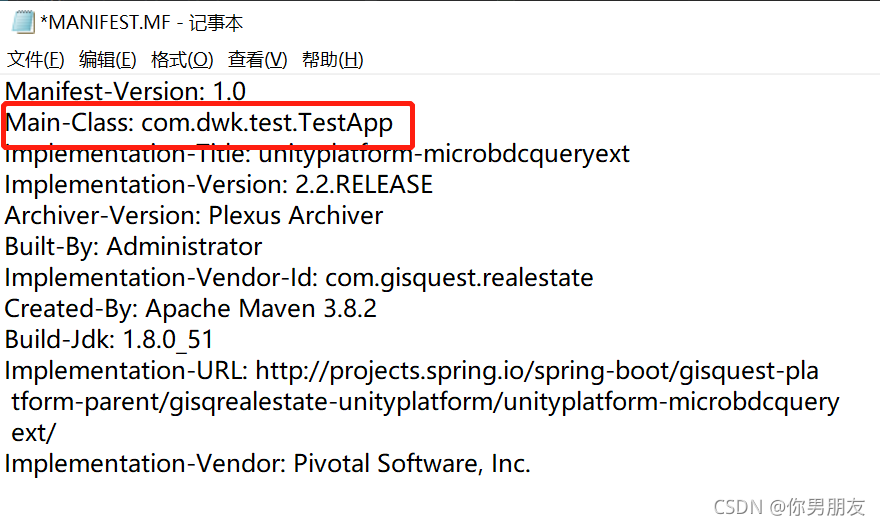The width and height of the screenshot is (880, 525).
Task: Click the Manifest-Version: 1.0 line
Action: click(x=125, y=92)
